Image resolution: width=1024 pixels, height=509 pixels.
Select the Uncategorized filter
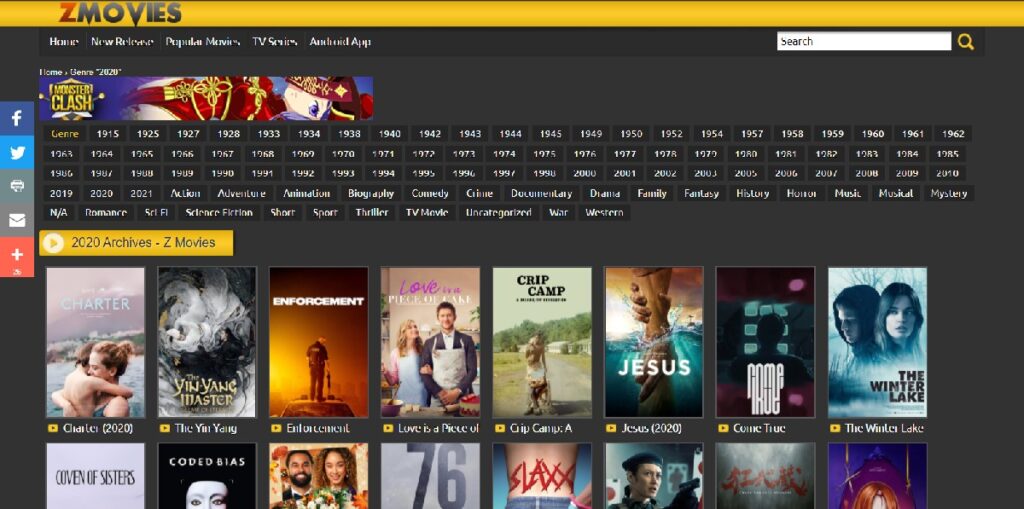click(x=498, y=213)
